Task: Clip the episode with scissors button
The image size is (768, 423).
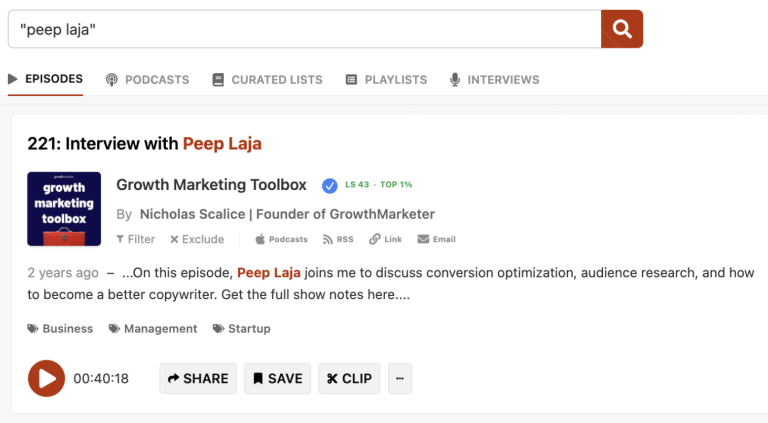Action: click(349, 378)
